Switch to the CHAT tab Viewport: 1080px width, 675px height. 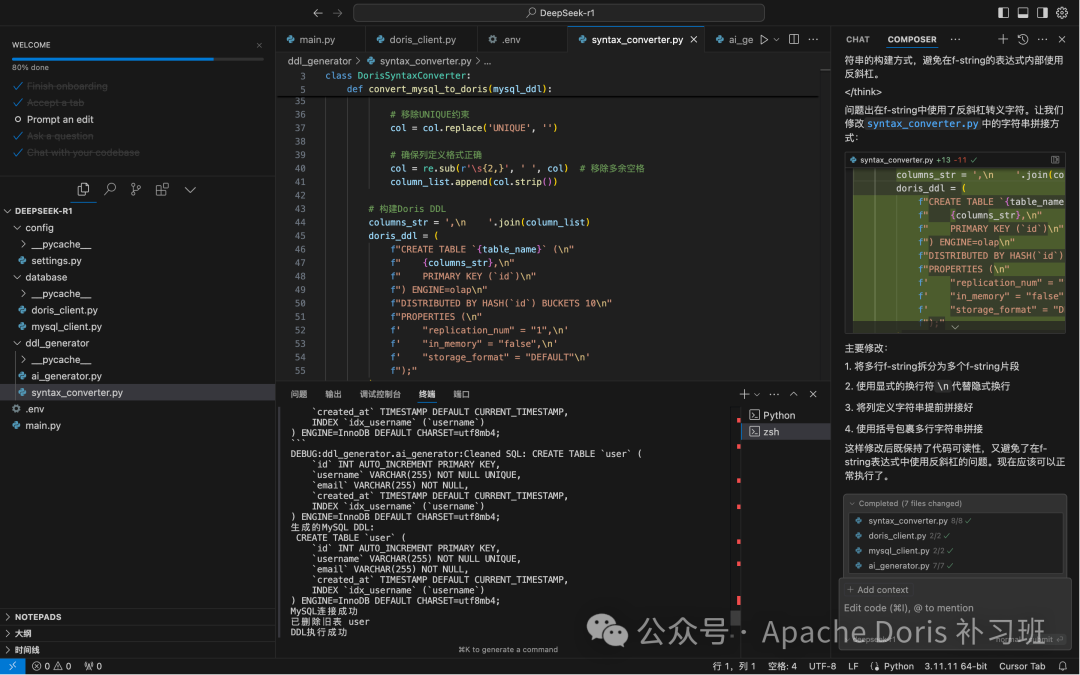(x=858, y=40)
